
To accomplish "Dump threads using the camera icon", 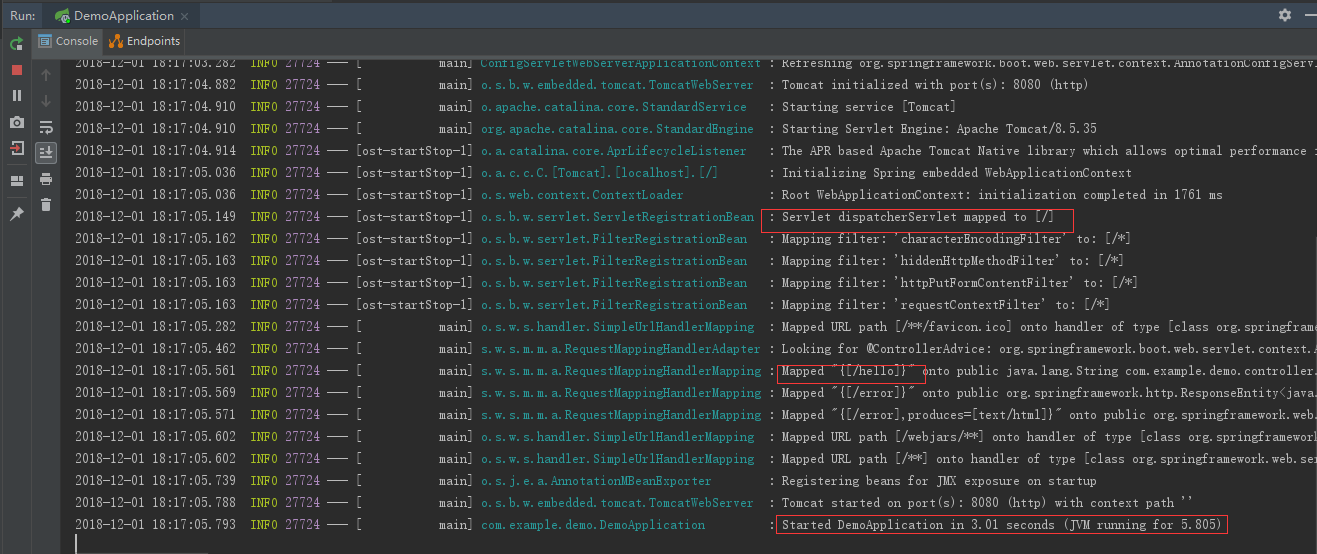I will [x=16, y=122].
